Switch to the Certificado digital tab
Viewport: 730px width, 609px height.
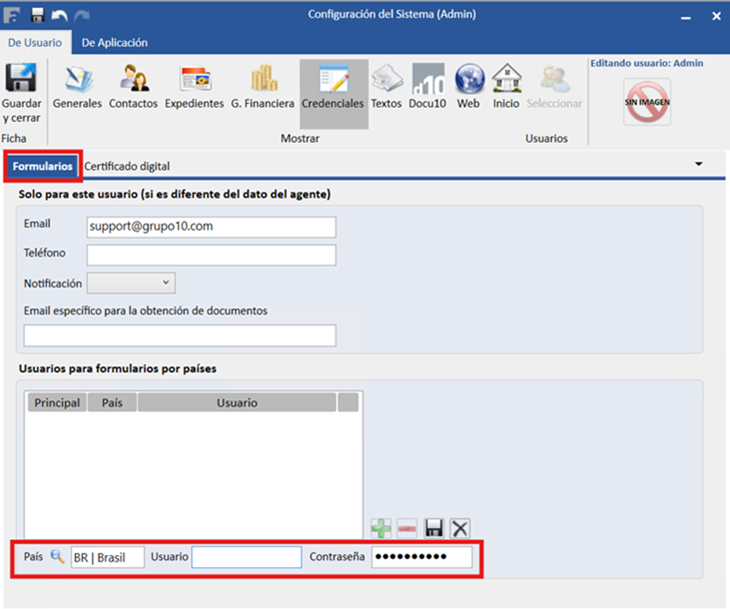(x=127, y=166)
